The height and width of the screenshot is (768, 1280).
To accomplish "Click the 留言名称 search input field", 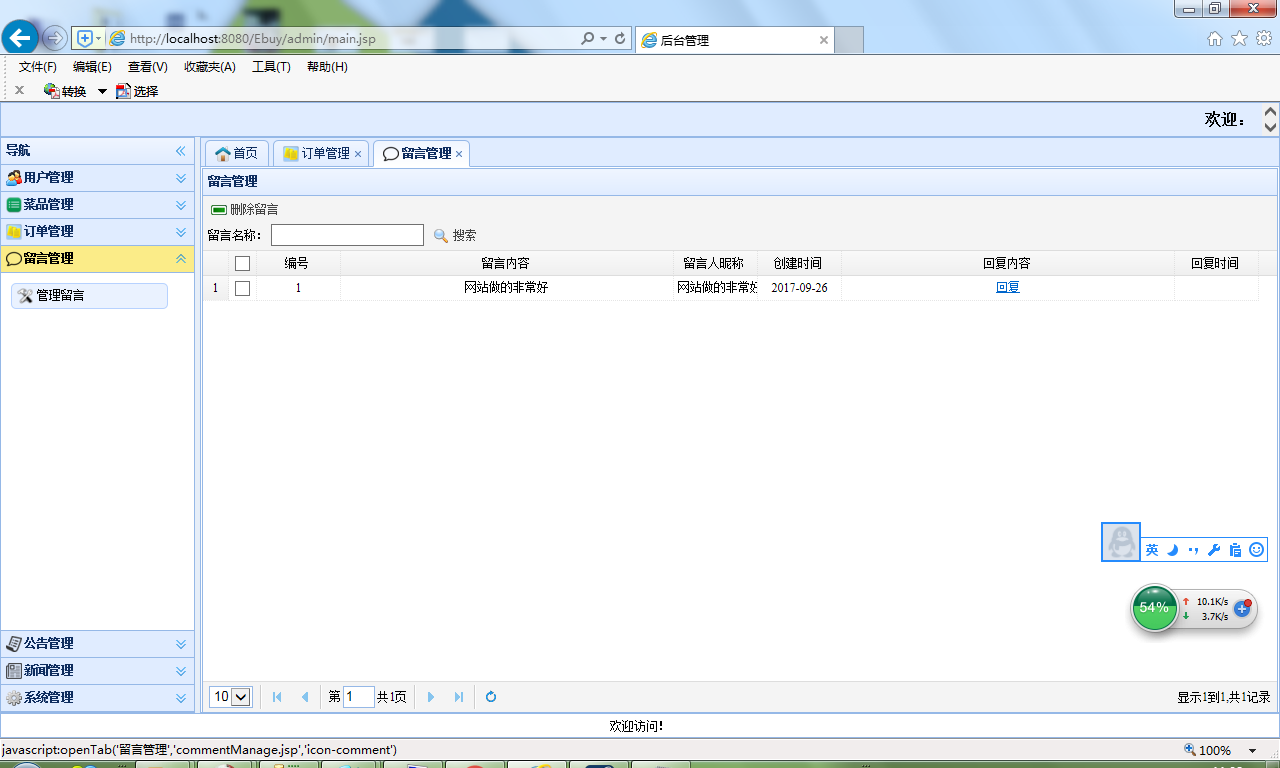I will 347,235.
